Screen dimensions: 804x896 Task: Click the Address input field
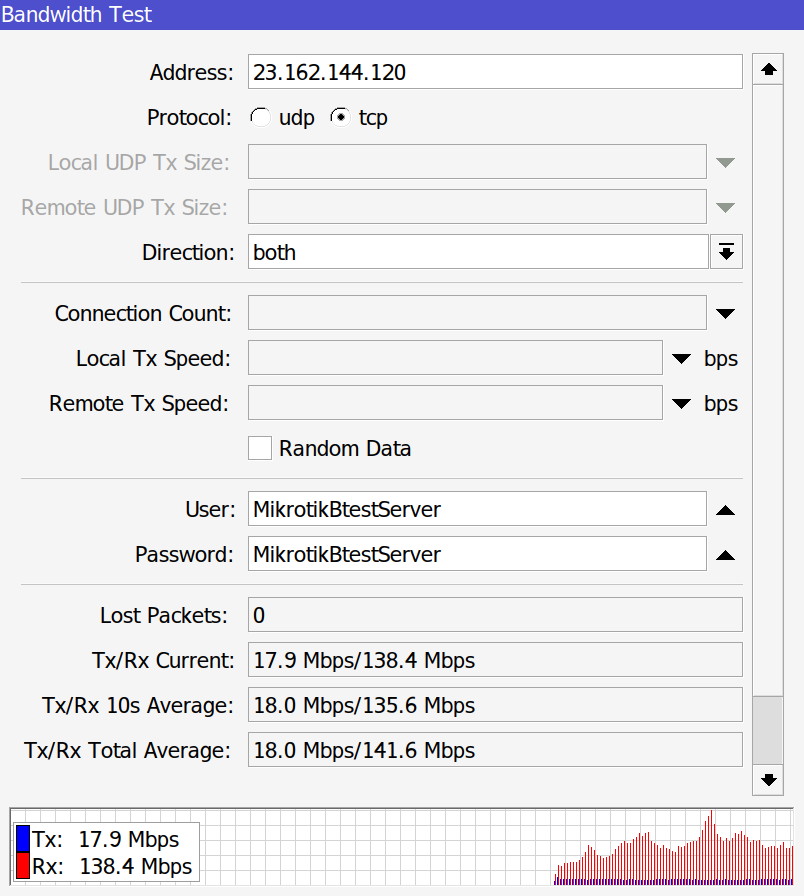click(x=495, y=72)
